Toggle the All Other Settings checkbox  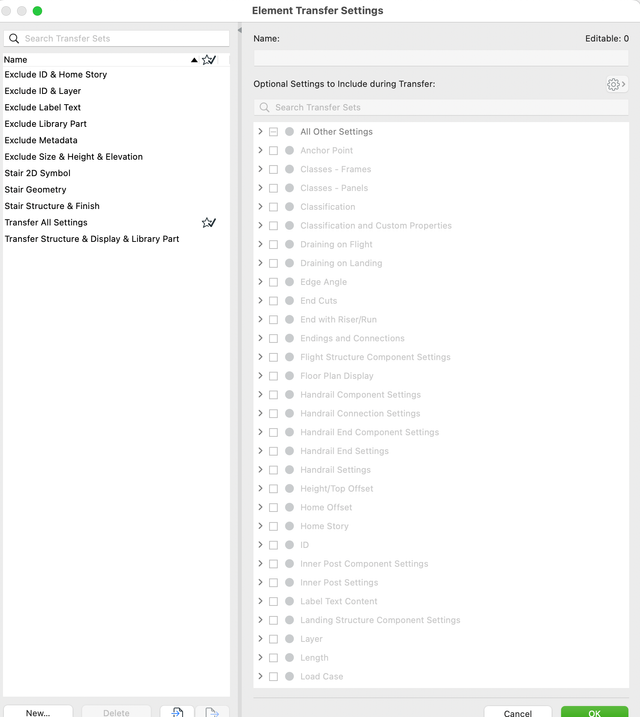click(x=273, y=132)
